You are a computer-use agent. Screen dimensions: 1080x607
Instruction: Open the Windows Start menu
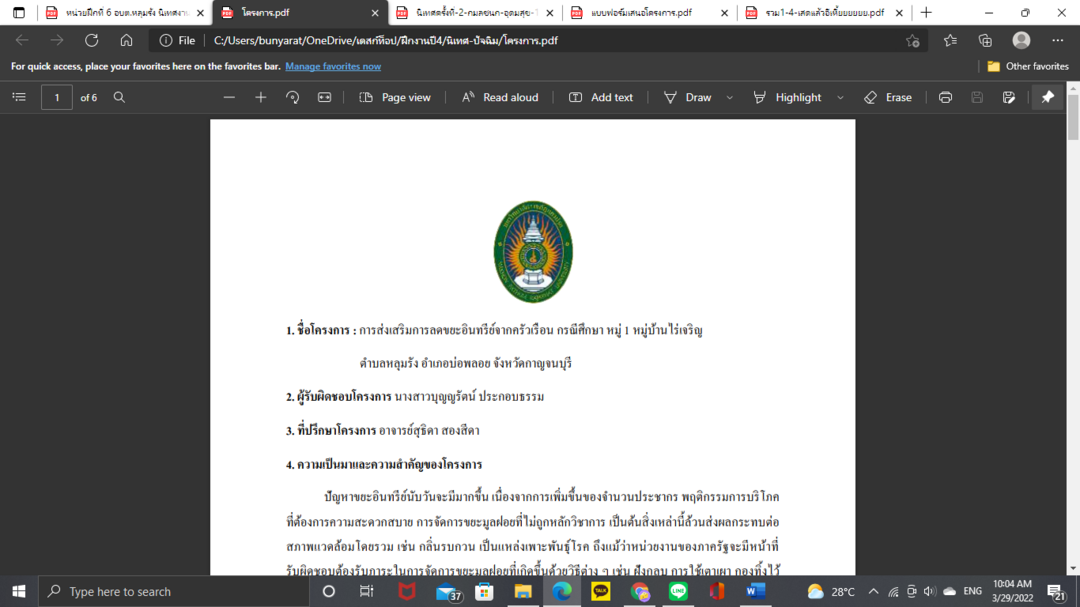[19, 591]
